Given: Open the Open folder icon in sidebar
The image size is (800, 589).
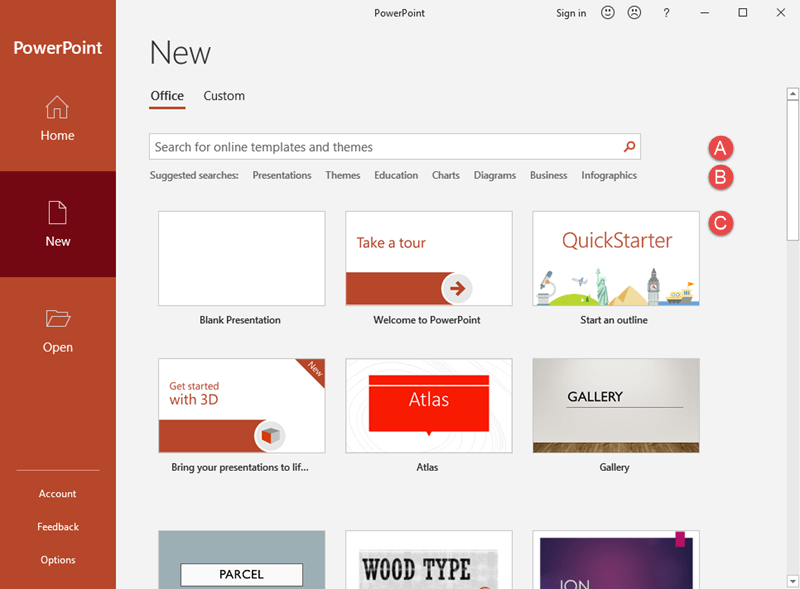Looking at the screenshot, I should pos(57,319).
